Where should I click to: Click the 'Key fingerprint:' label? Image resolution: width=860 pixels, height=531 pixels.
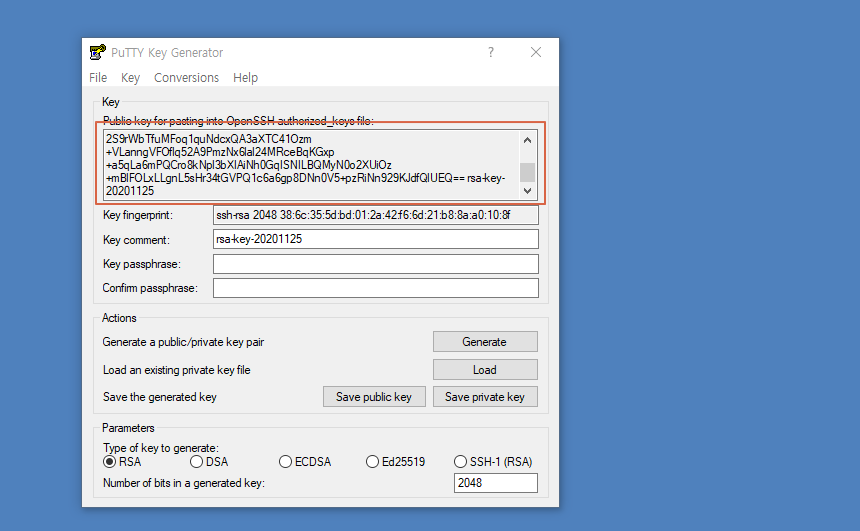pos(138,215)
